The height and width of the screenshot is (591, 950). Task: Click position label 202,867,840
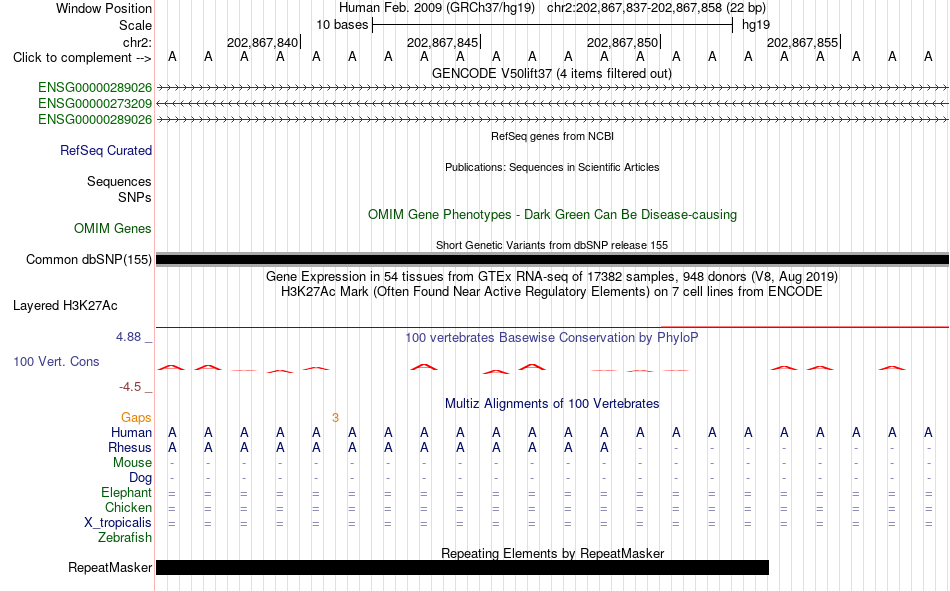(x=262, y=42)
